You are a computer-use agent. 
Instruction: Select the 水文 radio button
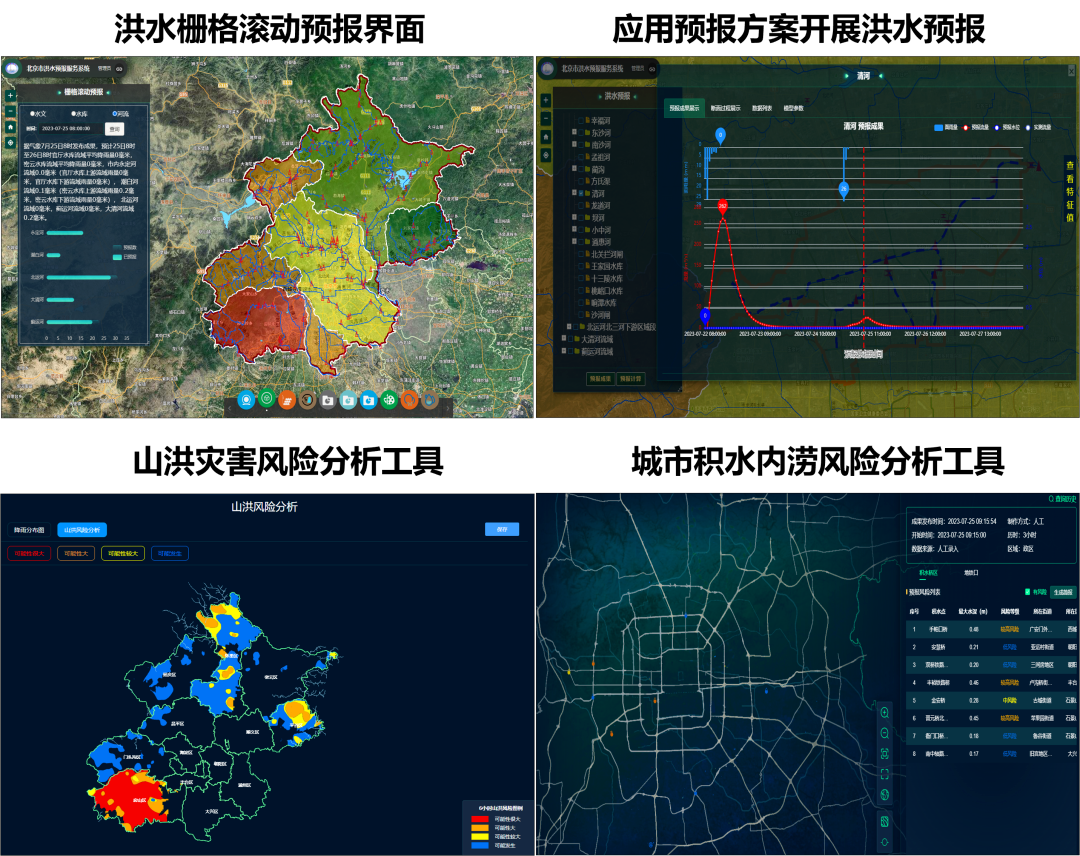click(33, 114)
